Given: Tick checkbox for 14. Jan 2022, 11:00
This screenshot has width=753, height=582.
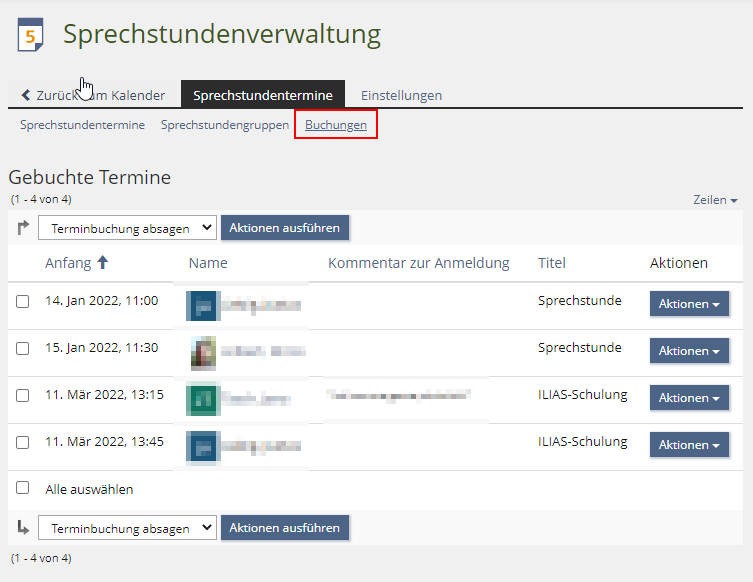Looking at the screenshot, I should click(x=23, y=301).
